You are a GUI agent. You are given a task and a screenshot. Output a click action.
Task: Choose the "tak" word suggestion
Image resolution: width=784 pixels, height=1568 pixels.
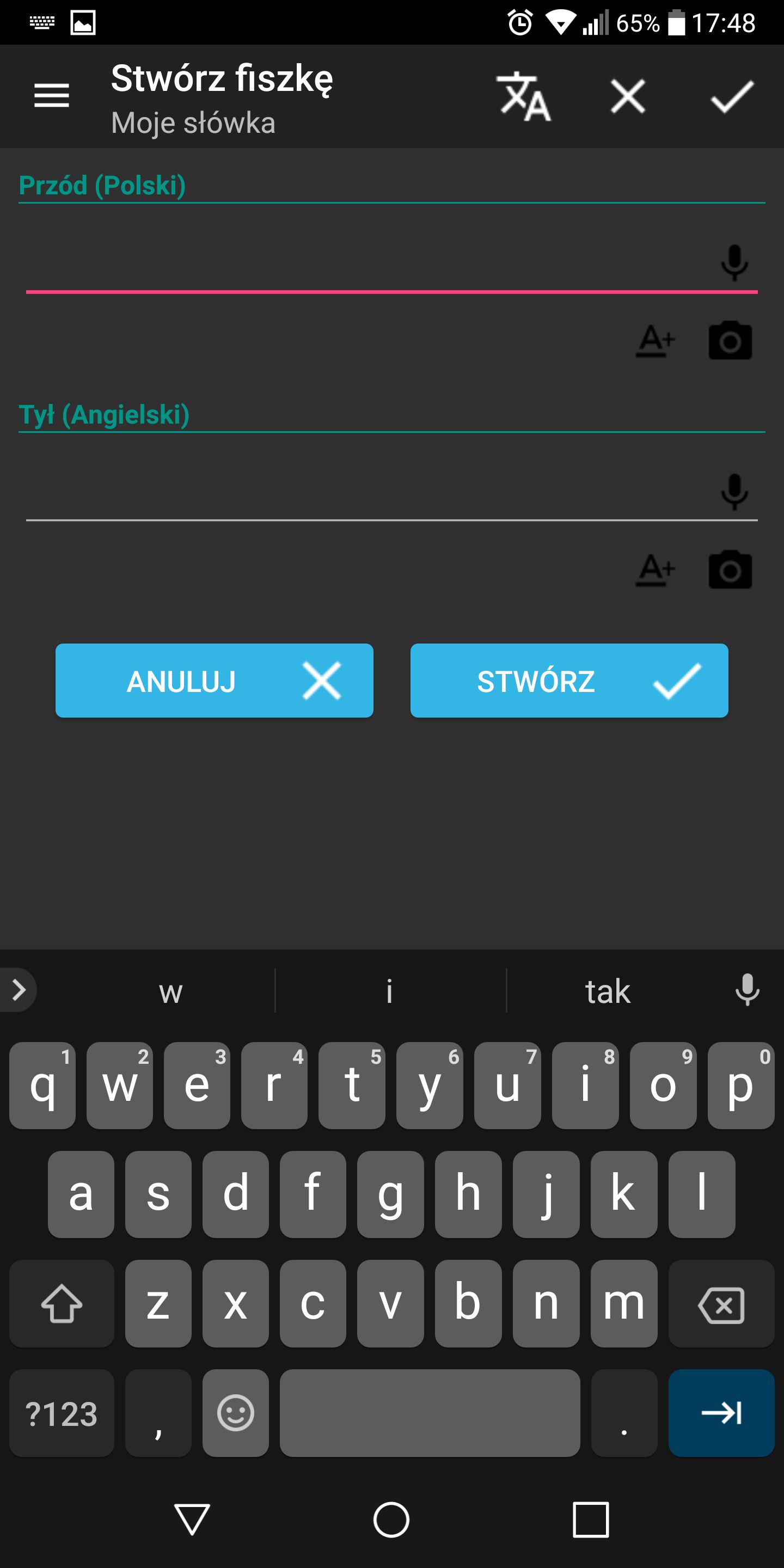point(608,991)
